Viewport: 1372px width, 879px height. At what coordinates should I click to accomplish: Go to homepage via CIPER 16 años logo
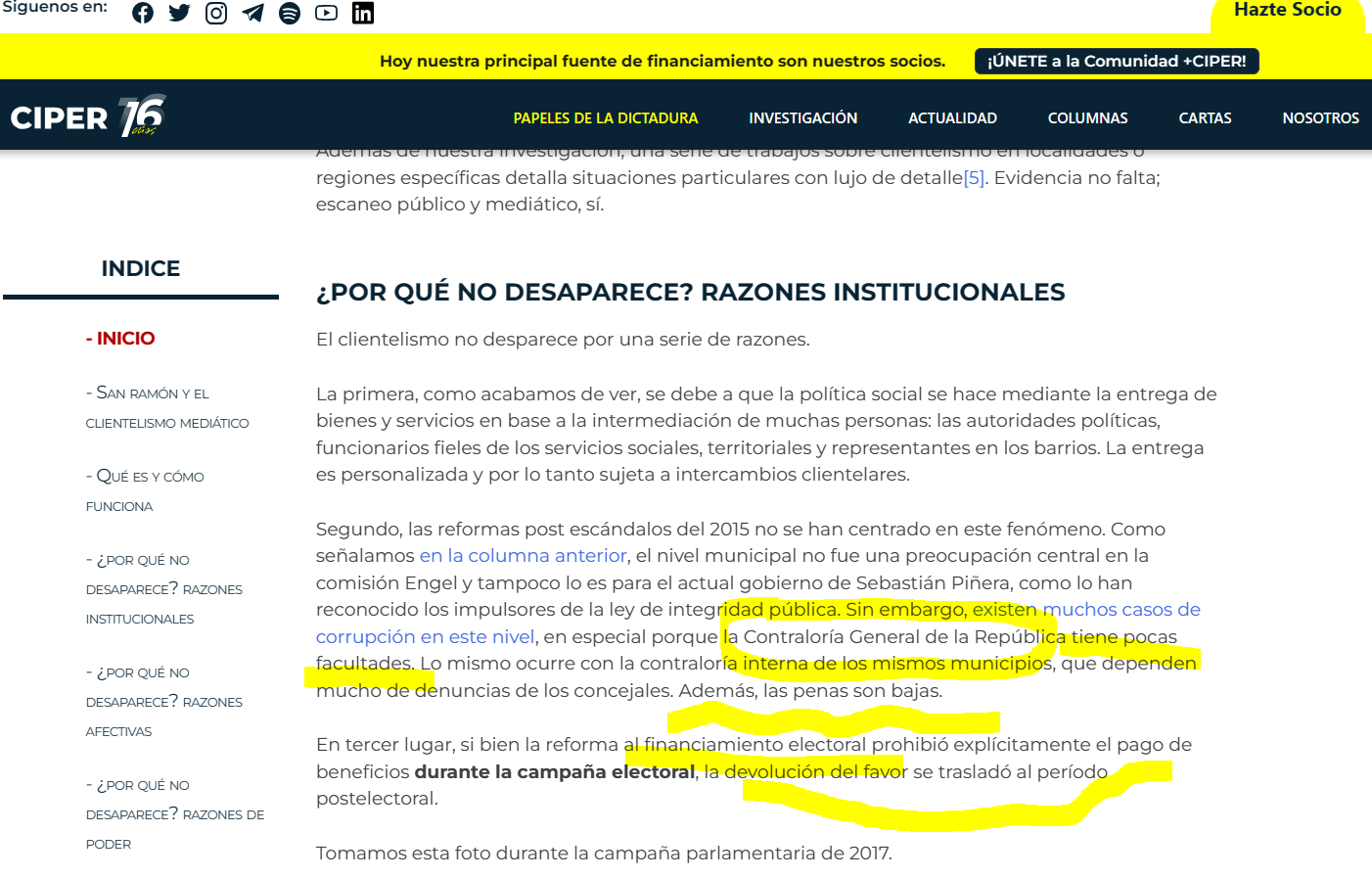[x=89, y=116]
